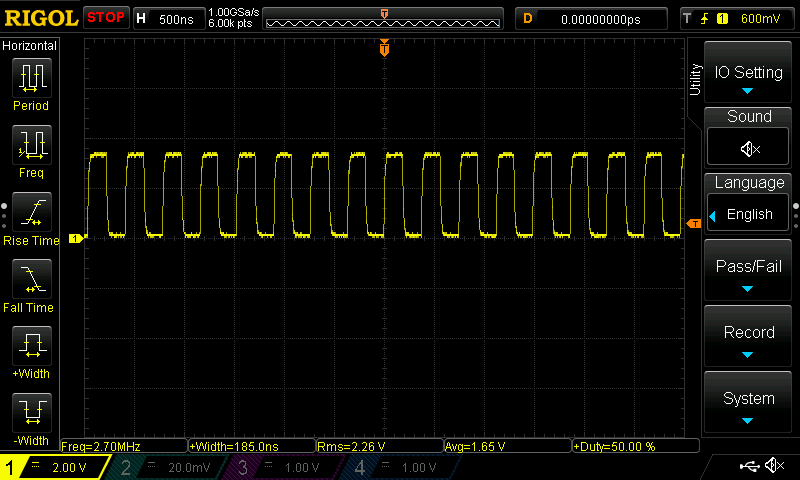Select the Period measurement icon
The image size is (800, 480).
[32, 78]
